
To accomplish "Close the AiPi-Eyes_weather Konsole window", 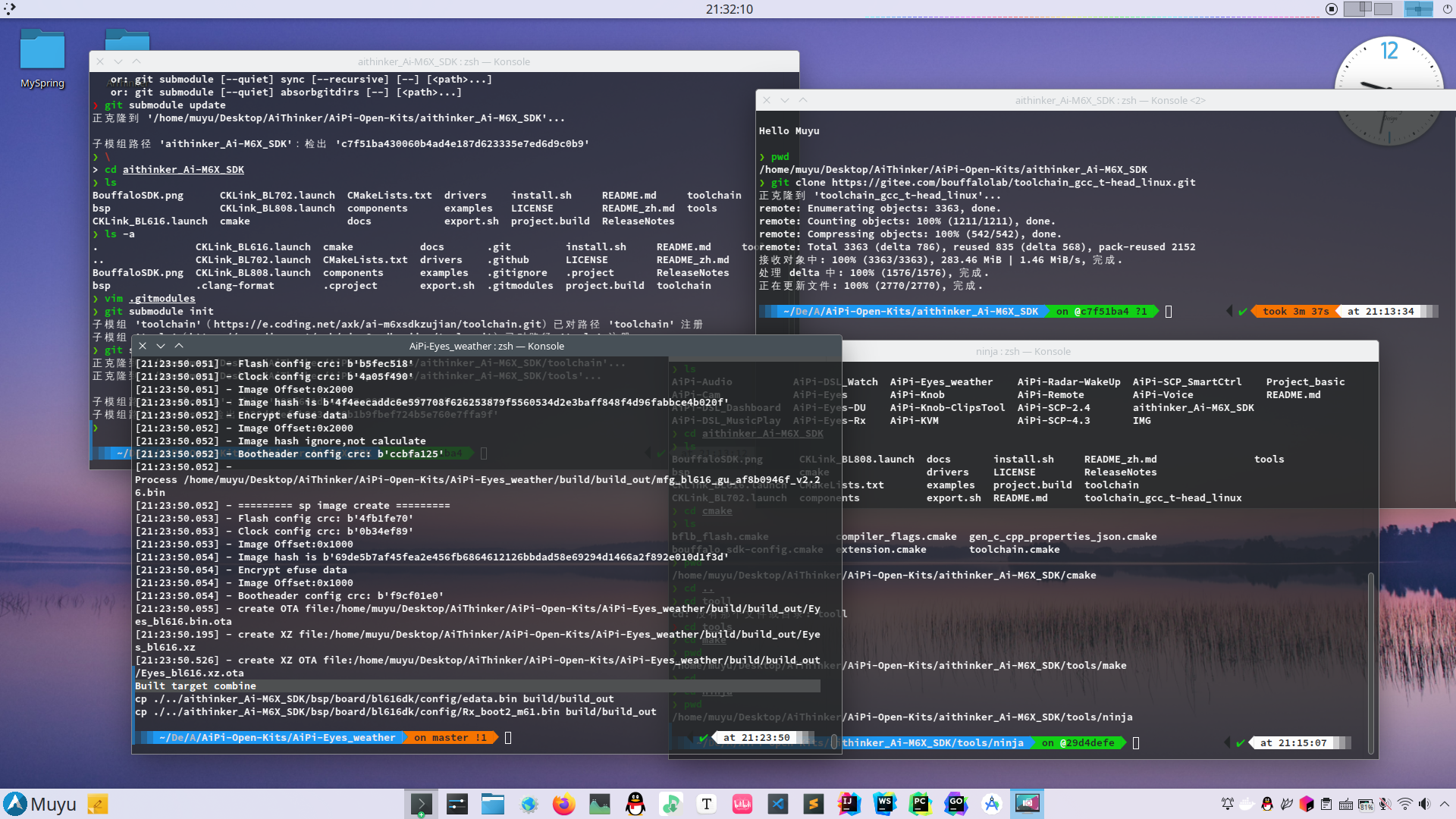I will coord(143,346).
